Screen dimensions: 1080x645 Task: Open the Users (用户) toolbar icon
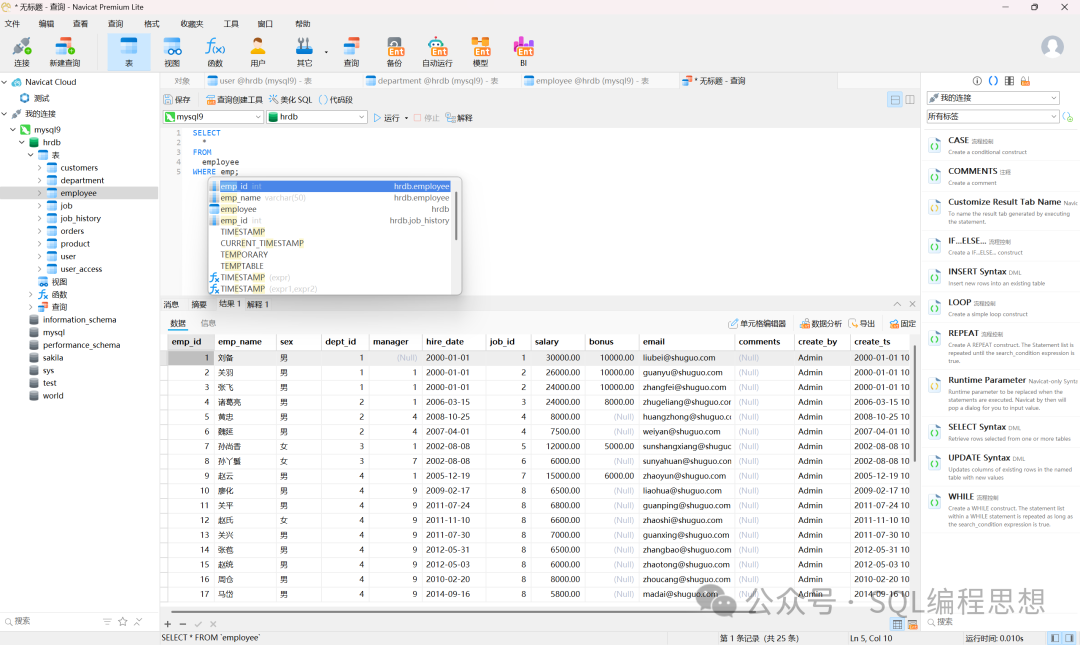[x=258, y=47]
